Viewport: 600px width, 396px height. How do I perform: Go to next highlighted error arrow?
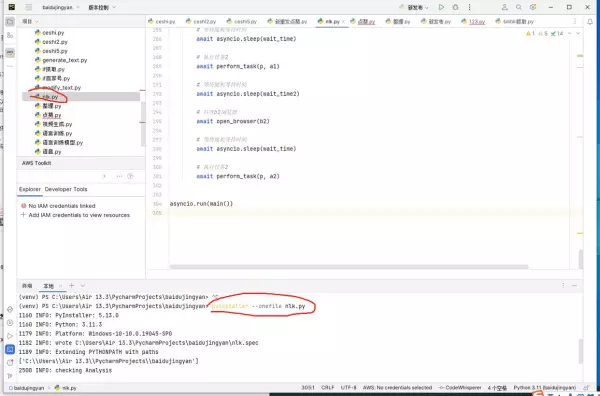click(578, 34)
